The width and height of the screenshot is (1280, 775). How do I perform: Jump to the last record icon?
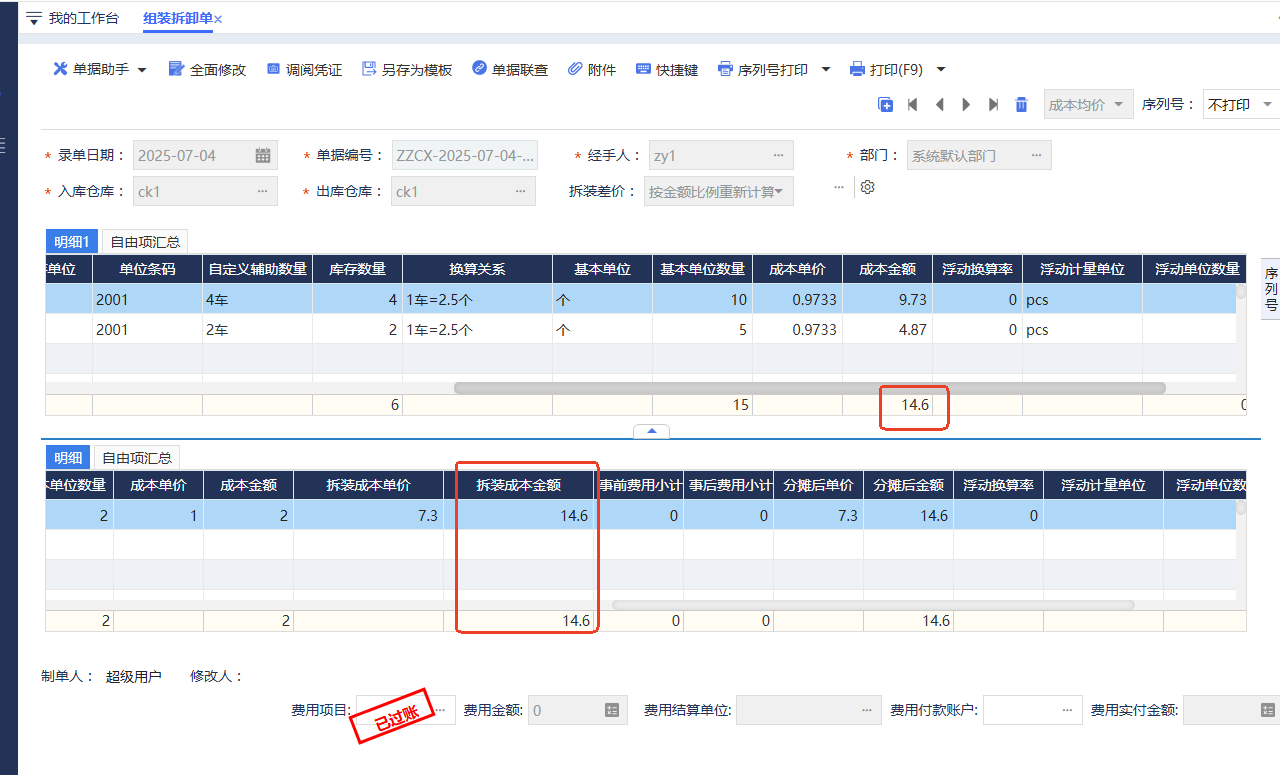pos(993,104)
